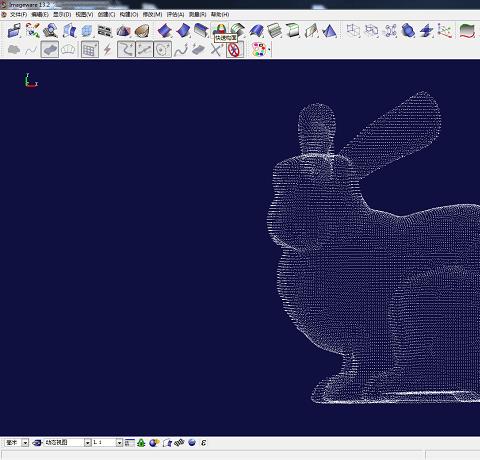The height and width of the screenshot is (460, 480).
Task: Click the gray flat surface snap icon
Action: pyautogui.click(x=198, y=50)
